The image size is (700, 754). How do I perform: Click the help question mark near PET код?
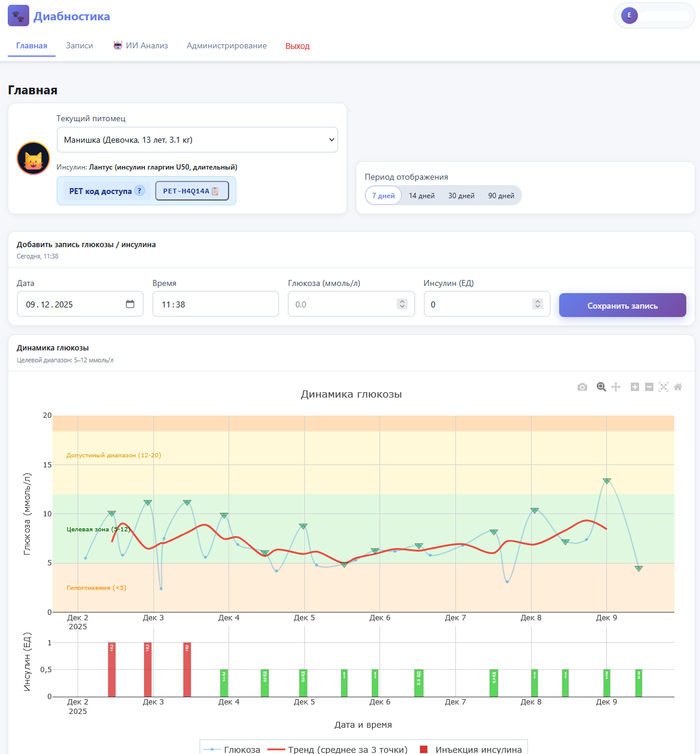click(x=139, y=191)
